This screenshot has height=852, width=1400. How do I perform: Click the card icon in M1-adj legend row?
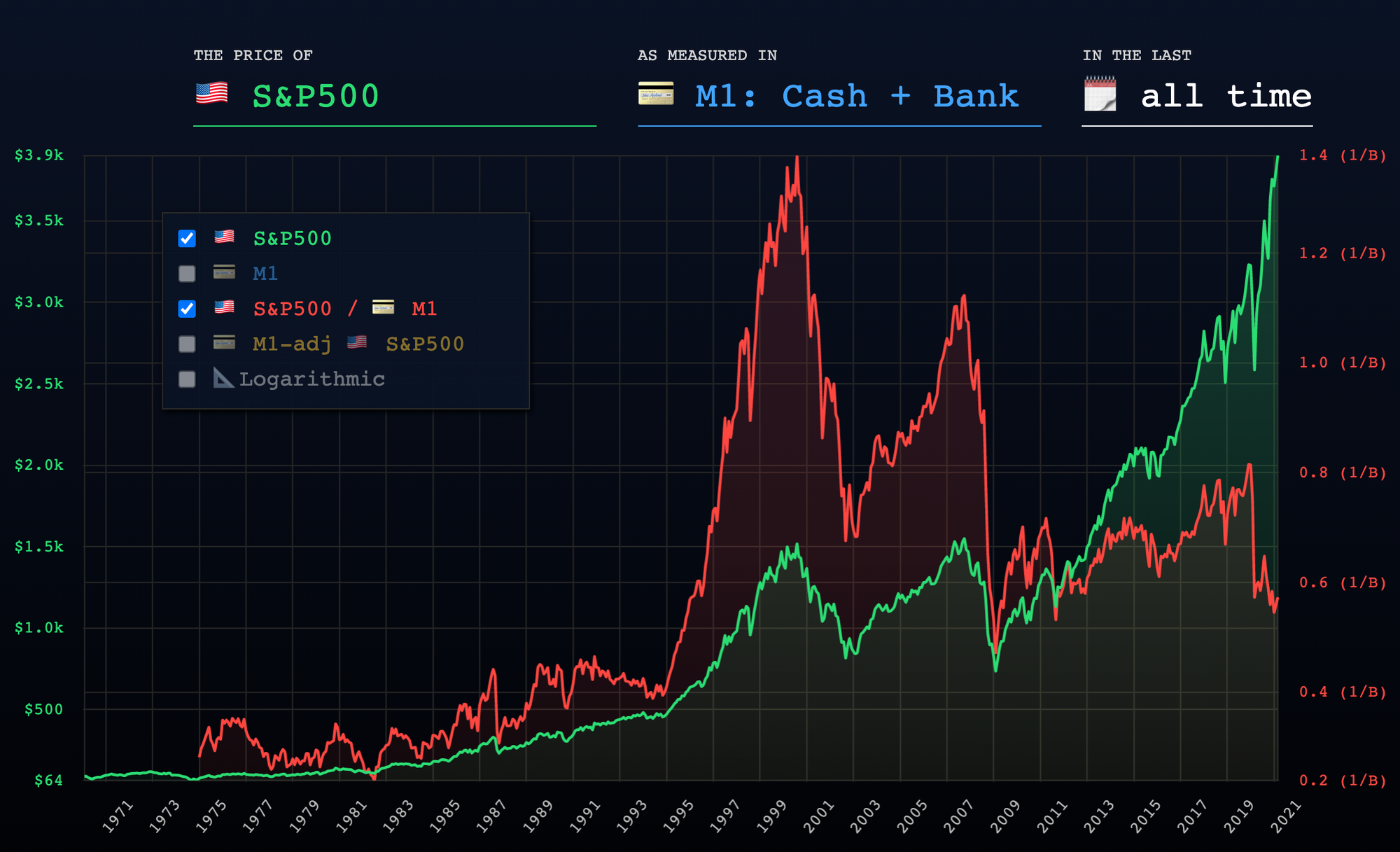point(224,342)
